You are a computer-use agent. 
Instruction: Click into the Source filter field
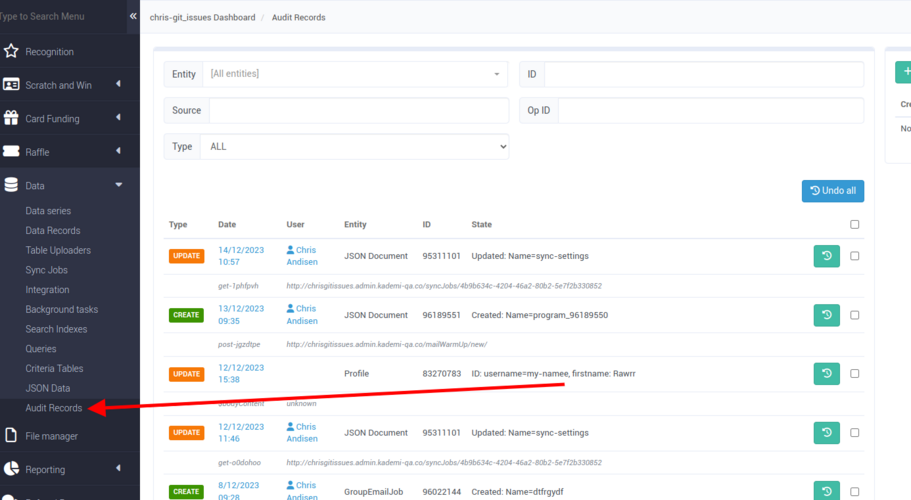(358, 110)
